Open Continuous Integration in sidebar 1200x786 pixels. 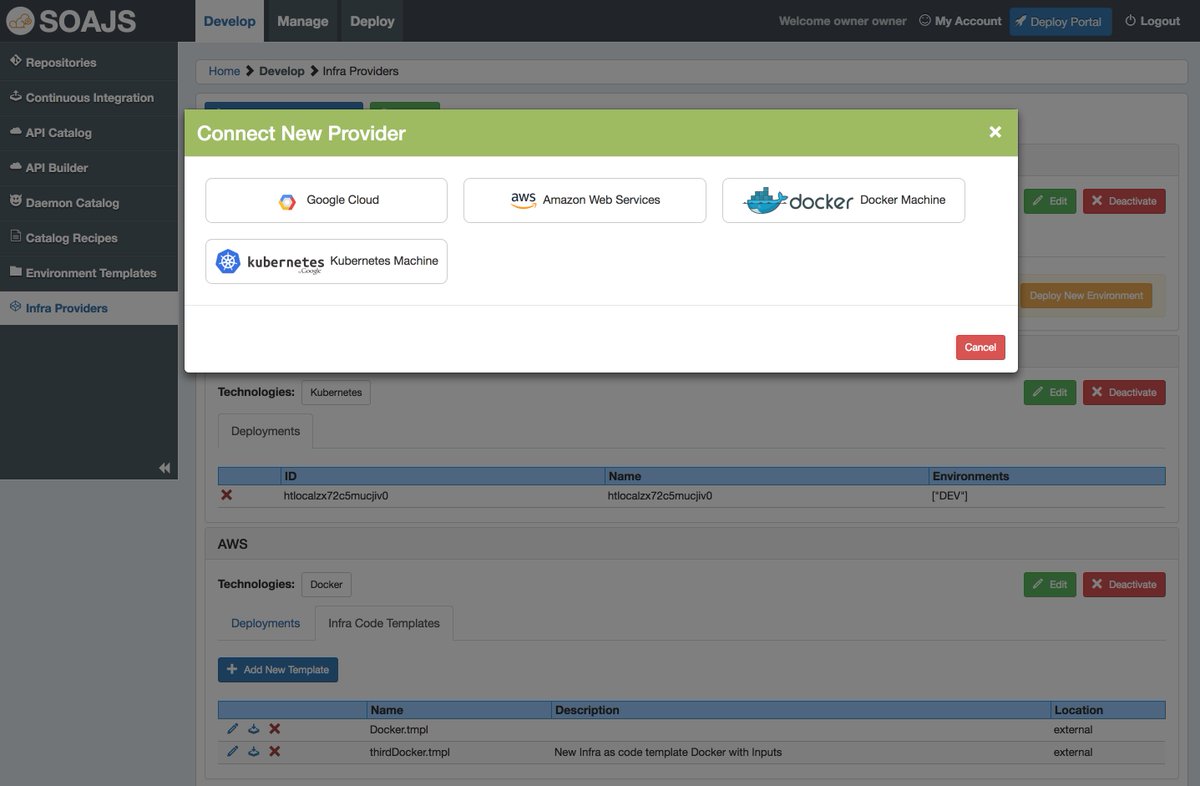click(89, 97)
